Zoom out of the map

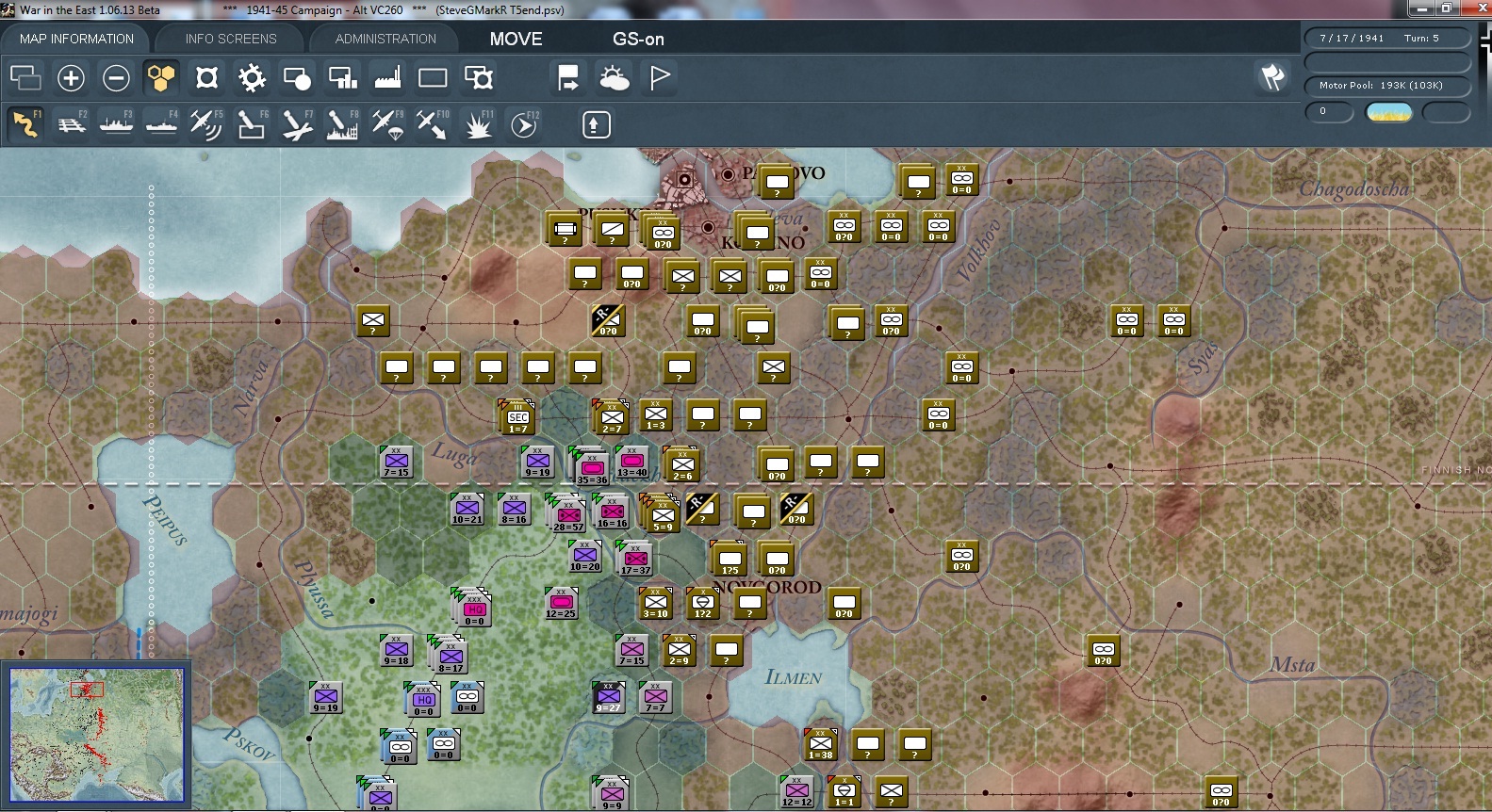point(116,77)
